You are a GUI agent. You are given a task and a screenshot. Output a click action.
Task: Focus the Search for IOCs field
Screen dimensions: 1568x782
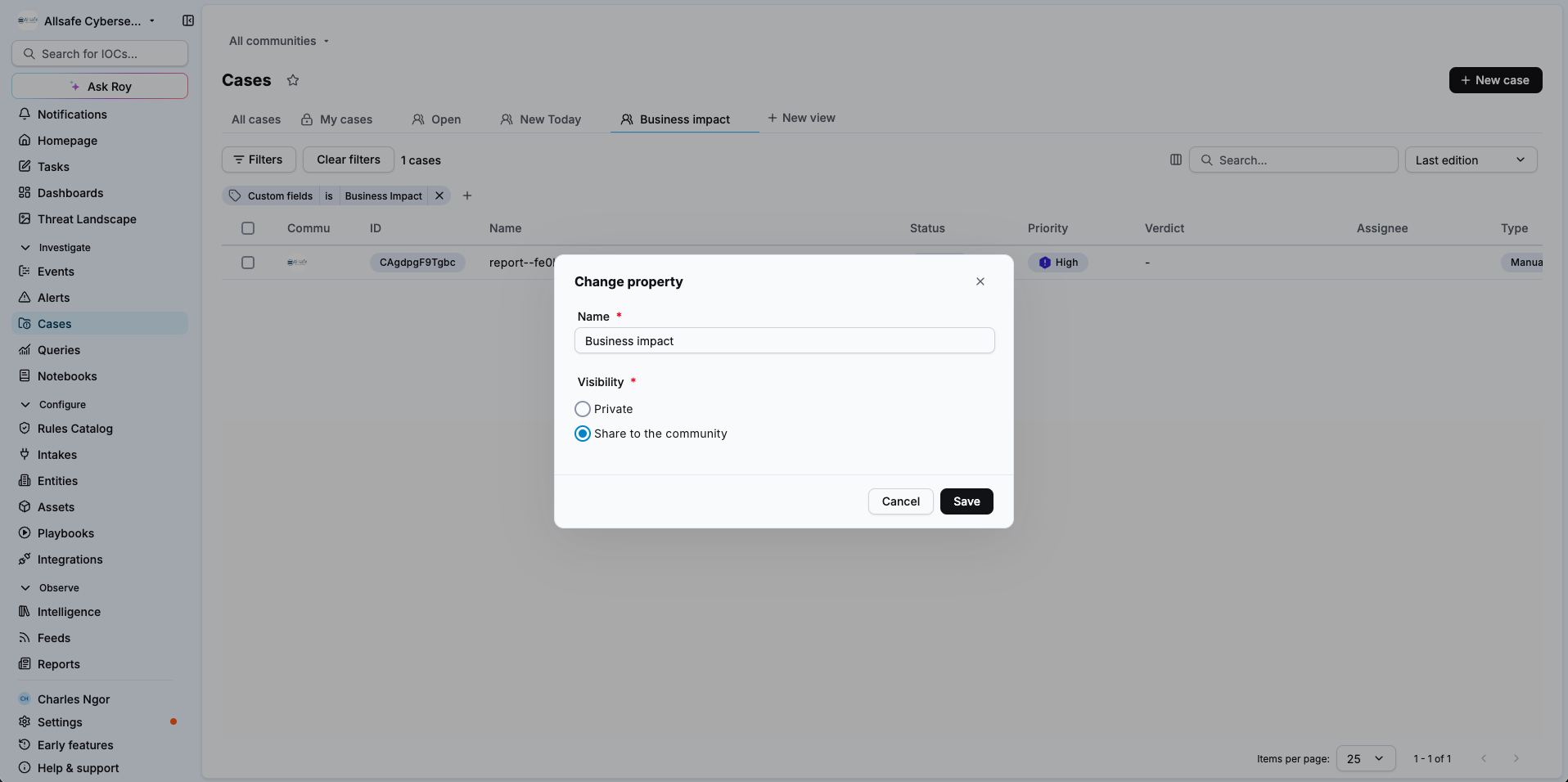click(x=100, y=53)
